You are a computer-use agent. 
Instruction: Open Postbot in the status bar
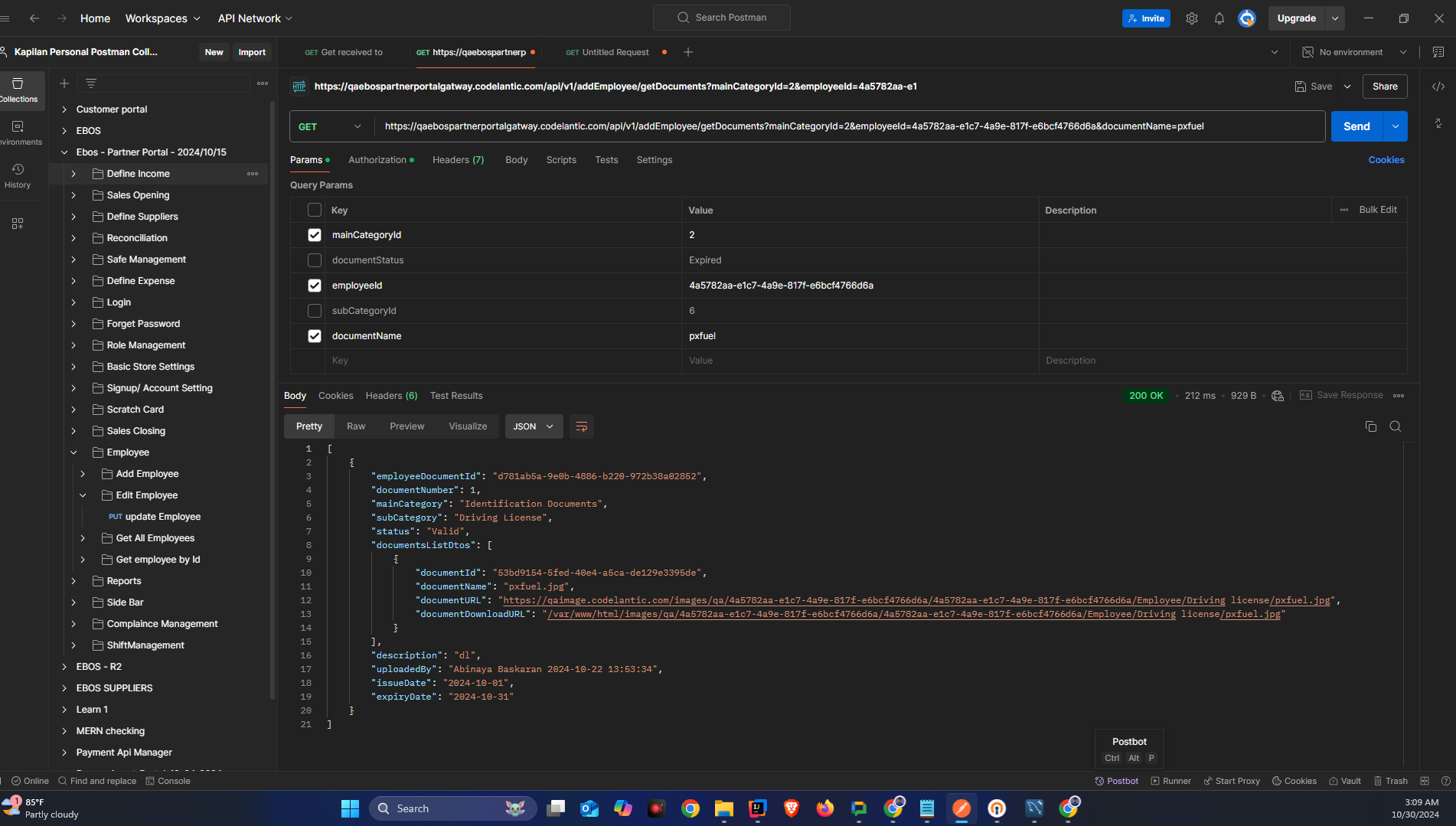click(1117, 781)
